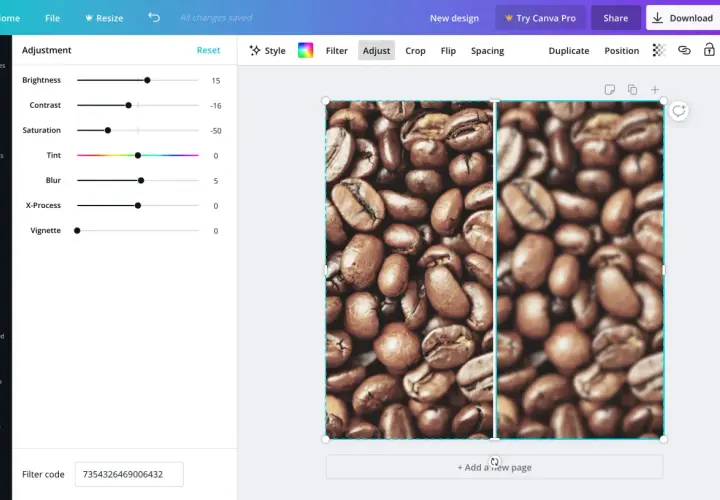Click the Download button

point(683,18)
